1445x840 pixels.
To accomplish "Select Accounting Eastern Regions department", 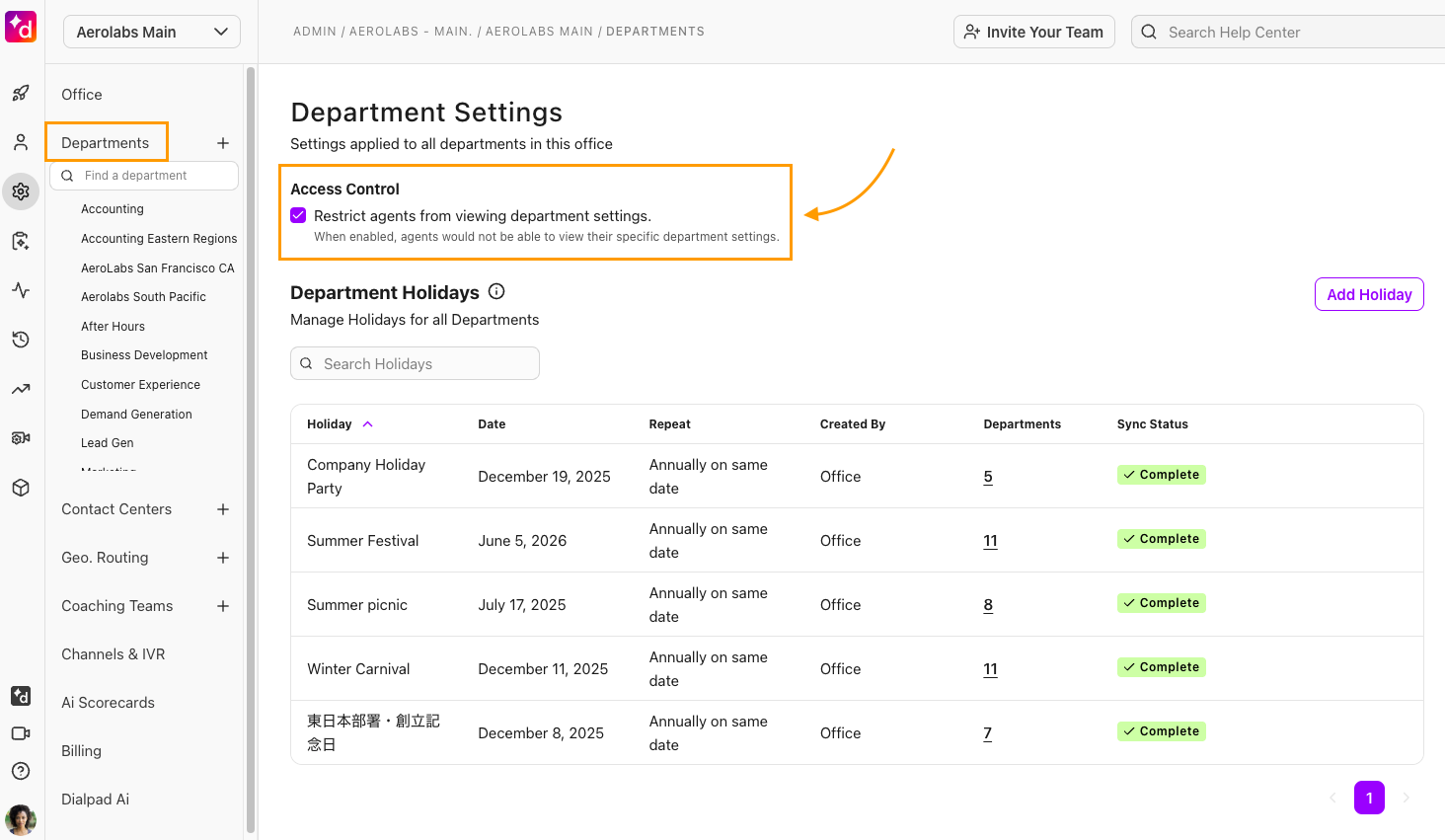I will (159, 239).
